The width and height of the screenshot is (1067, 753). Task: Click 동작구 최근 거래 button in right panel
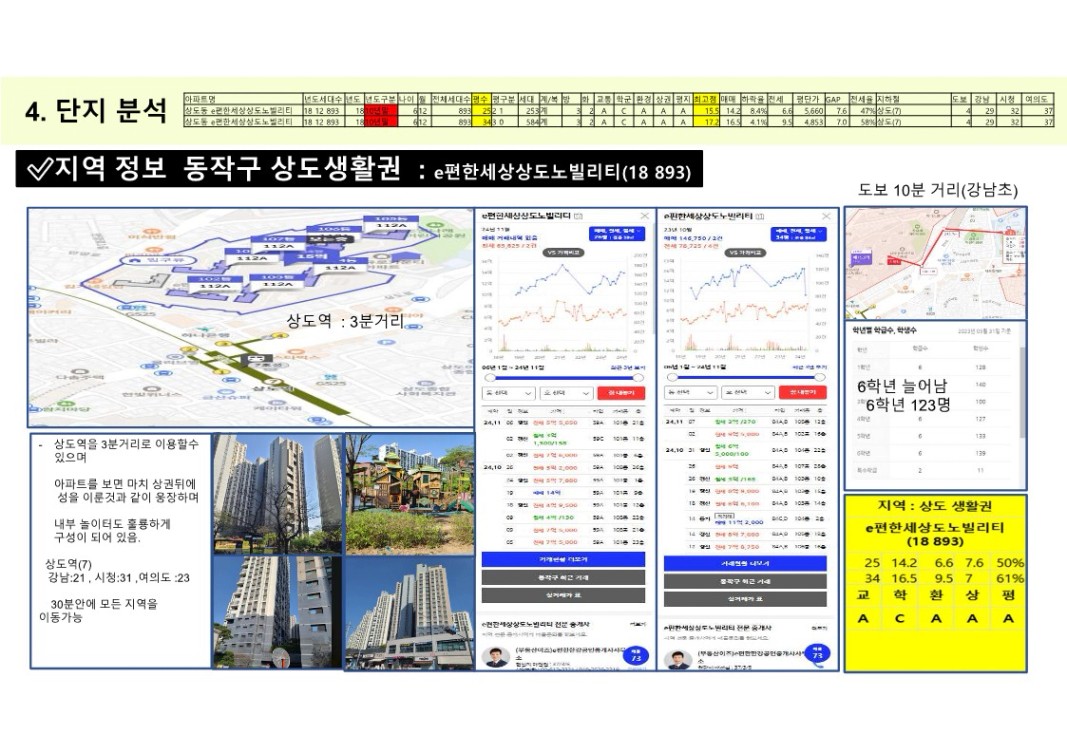point(745,582)
